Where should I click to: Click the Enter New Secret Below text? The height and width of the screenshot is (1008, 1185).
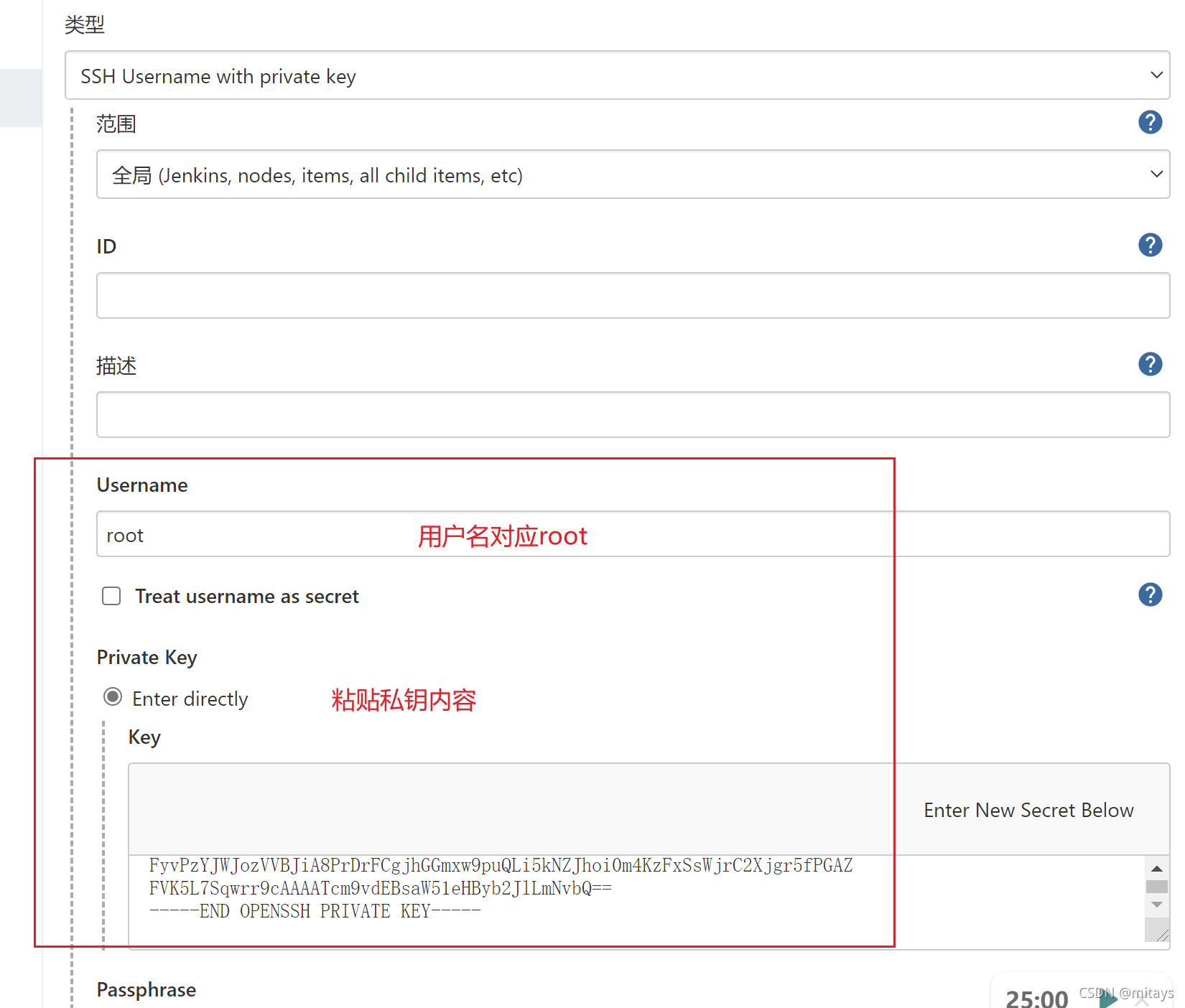coord(1028,811)
